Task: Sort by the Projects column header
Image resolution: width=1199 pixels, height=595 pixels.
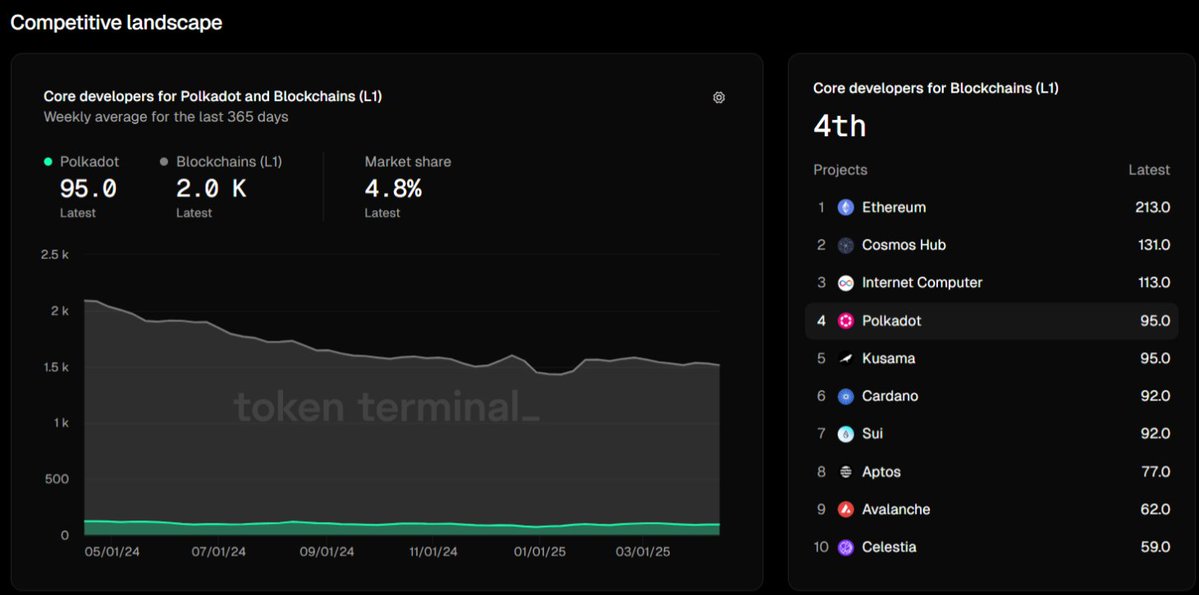Action: point(840,170)
